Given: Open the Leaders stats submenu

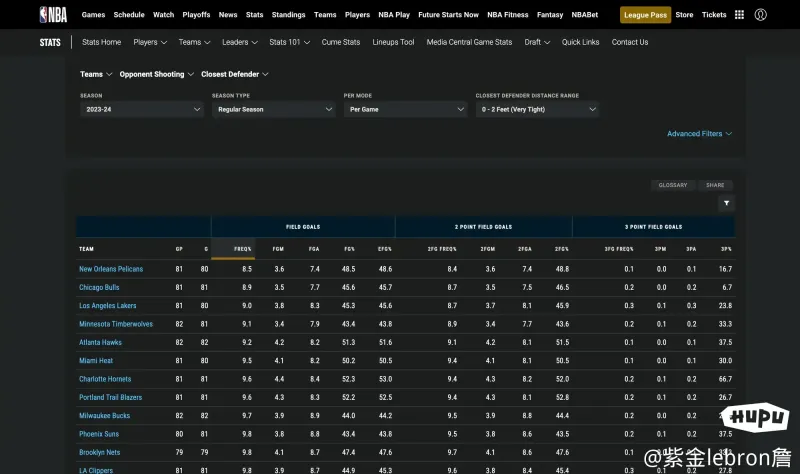Looking at the screenshot, I should [240, 42].
